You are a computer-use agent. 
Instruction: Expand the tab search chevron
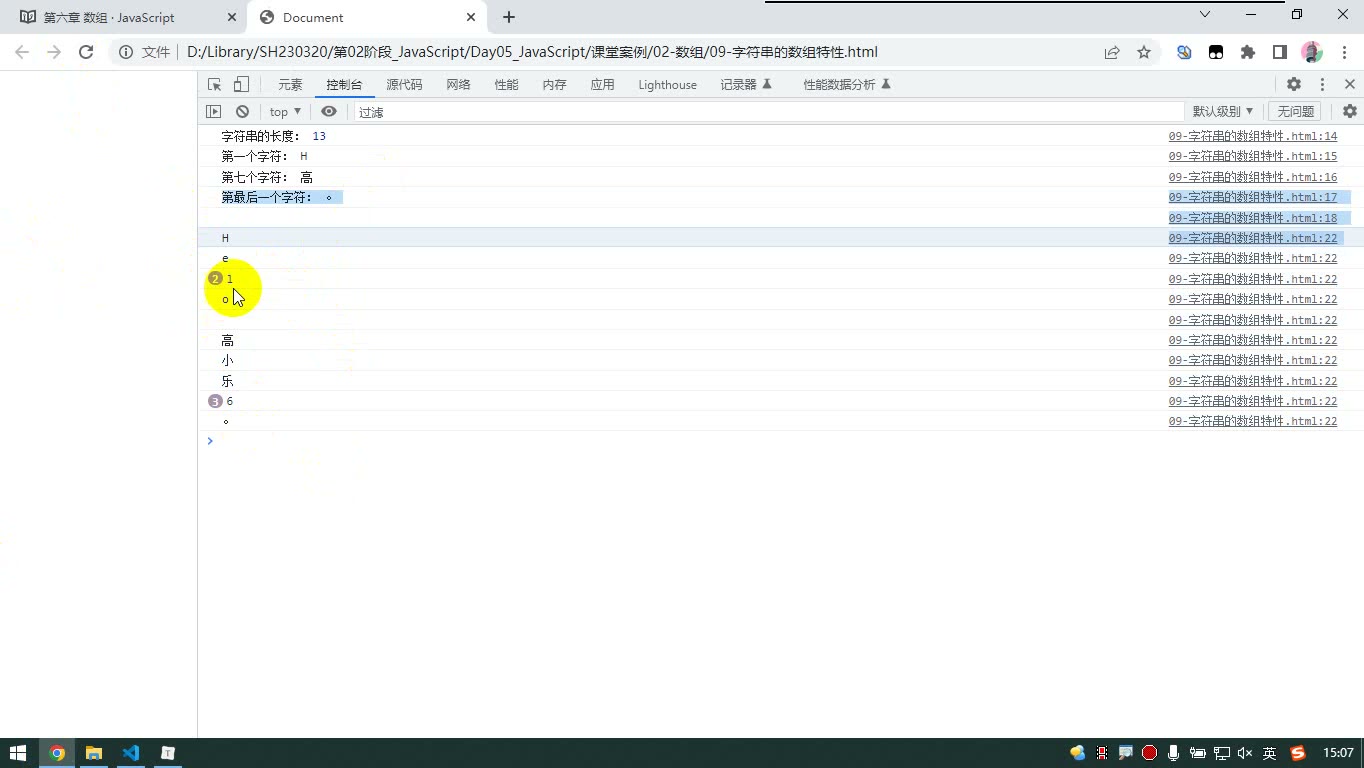click(x=1205, y=14)
